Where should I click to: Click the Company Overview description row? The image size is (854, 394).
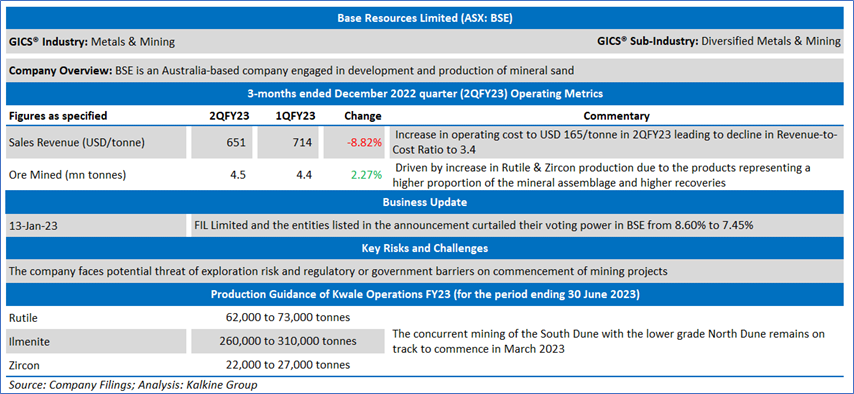coord(425,71)
